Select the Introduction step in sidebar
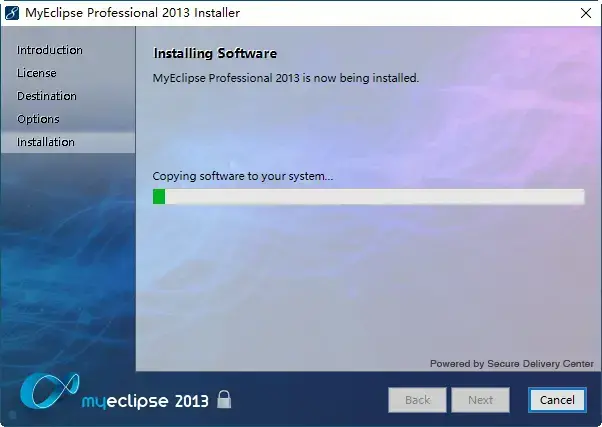The height and width of the screenshot is (427, 602). tap(50, 50)
